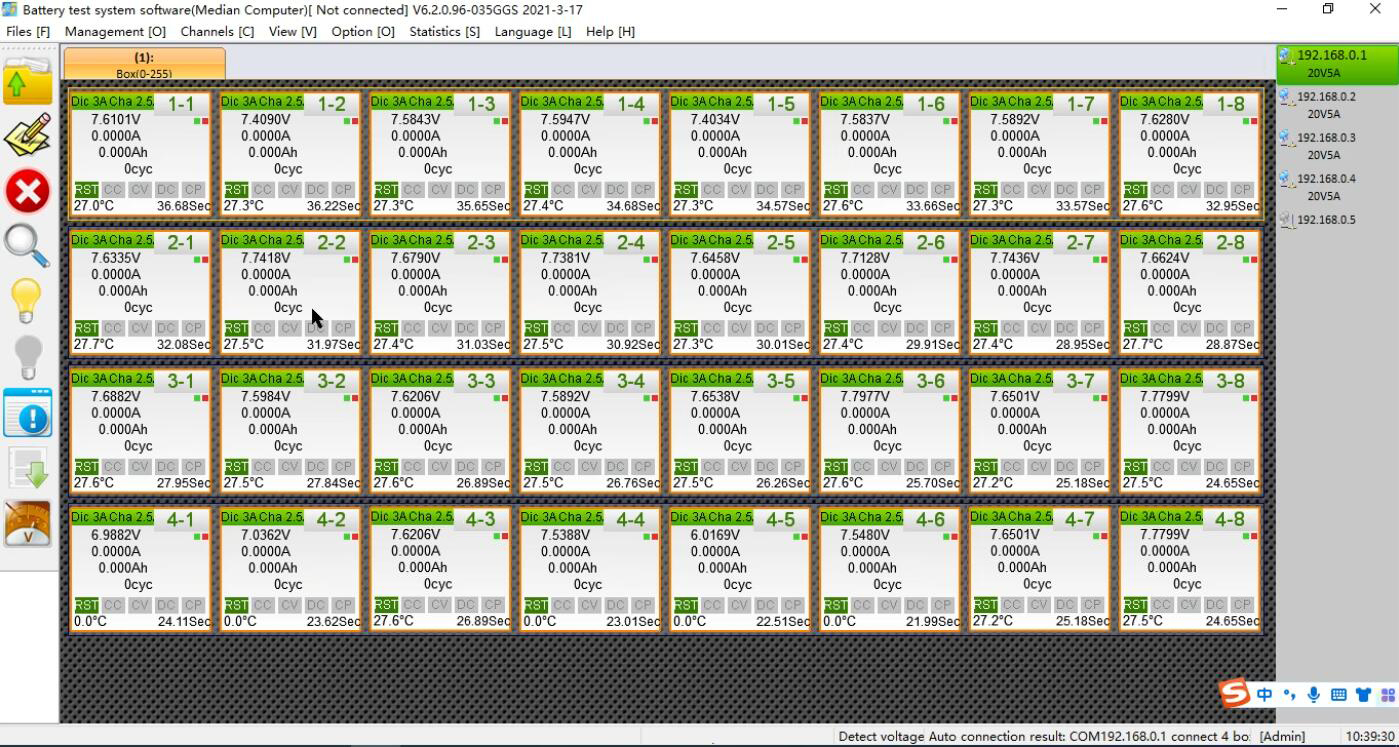Select device 192.168.0.3 in the list
The image size is (1399, 747).
1326,145
